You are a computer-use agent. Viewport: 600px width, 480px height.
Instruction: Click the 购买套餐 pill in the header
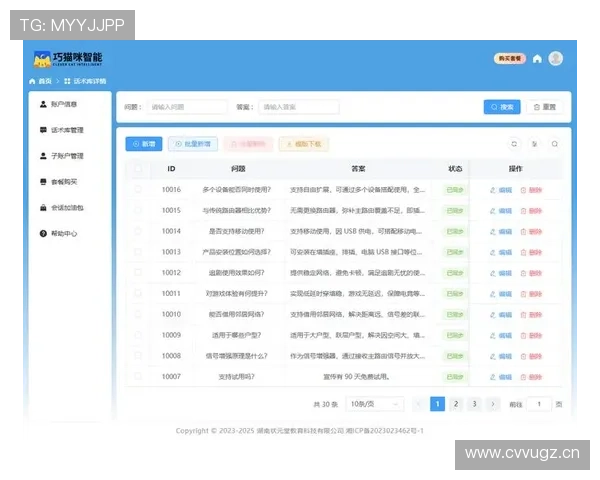510,59
